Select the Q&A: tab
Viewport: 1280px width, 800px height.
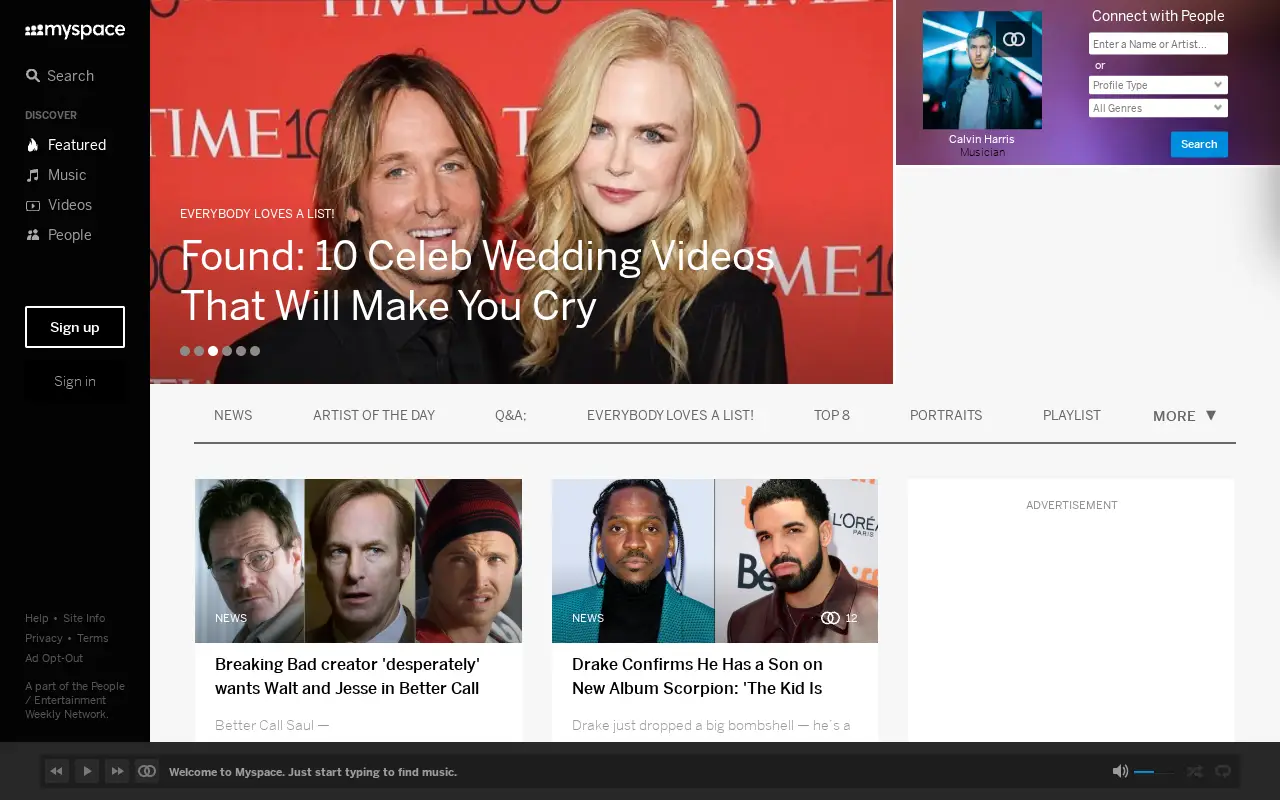[511, 415]
